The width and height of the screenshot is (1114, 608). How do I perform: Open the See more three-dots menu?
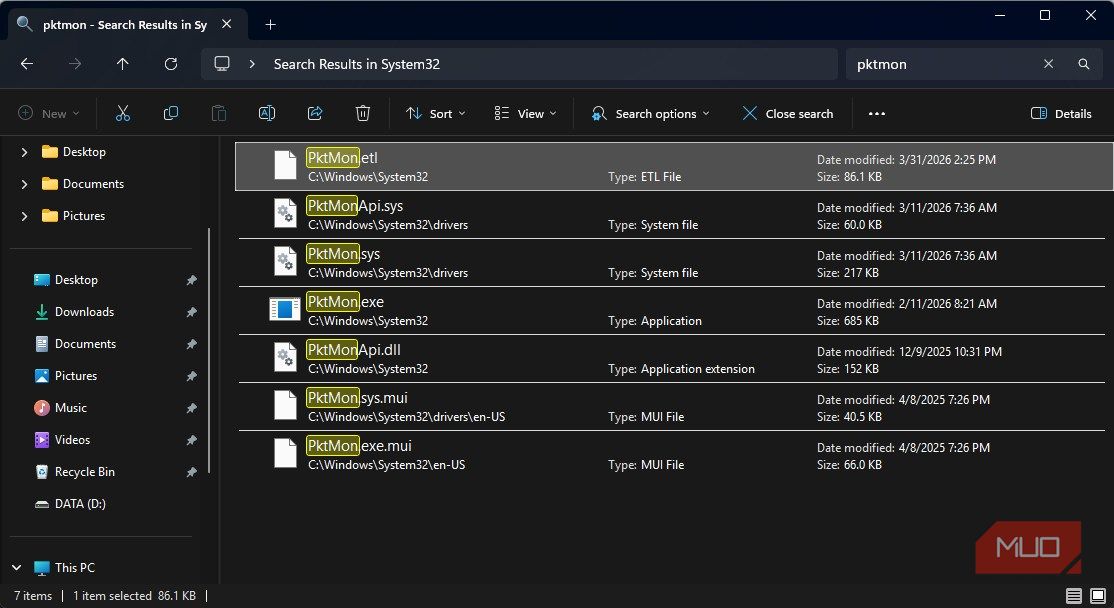[x=877, y=114]
